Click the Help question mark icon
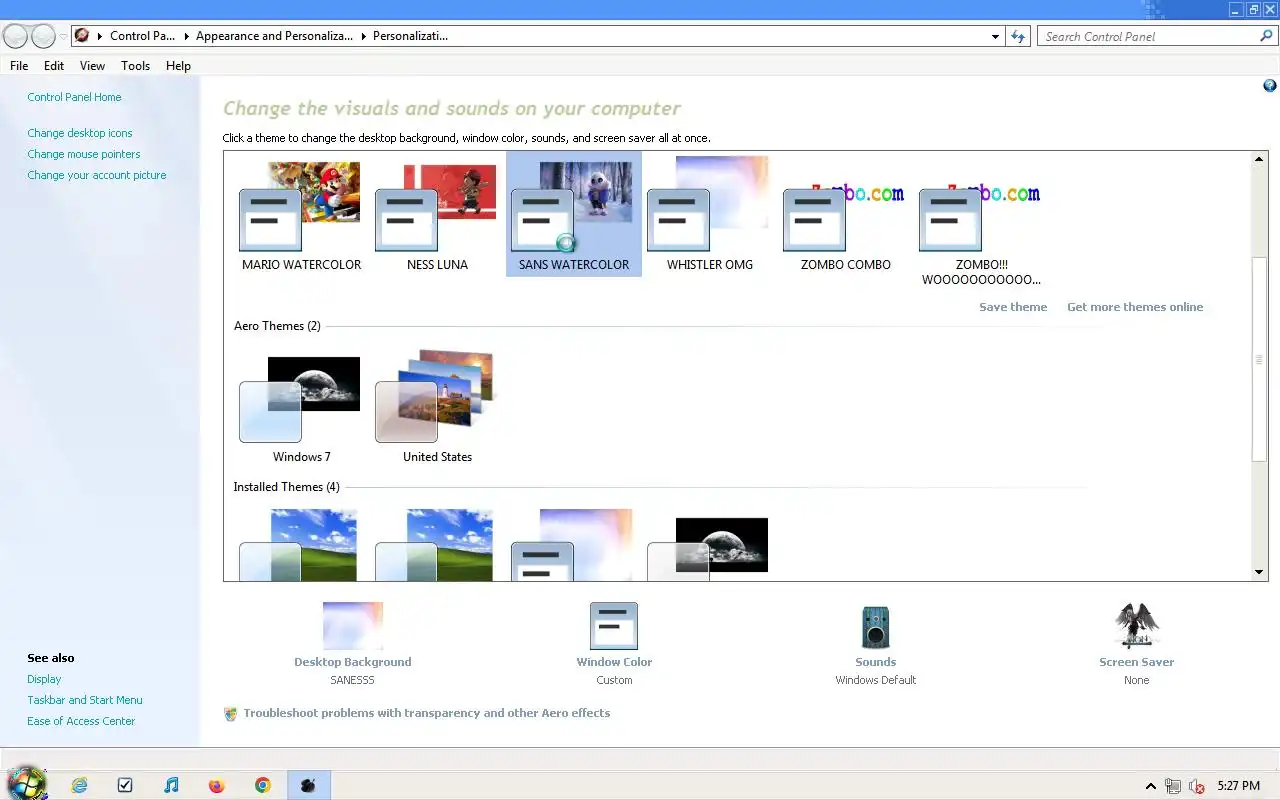The height and width of the screenshot is (800, 1280). (x=1269, y=87)
